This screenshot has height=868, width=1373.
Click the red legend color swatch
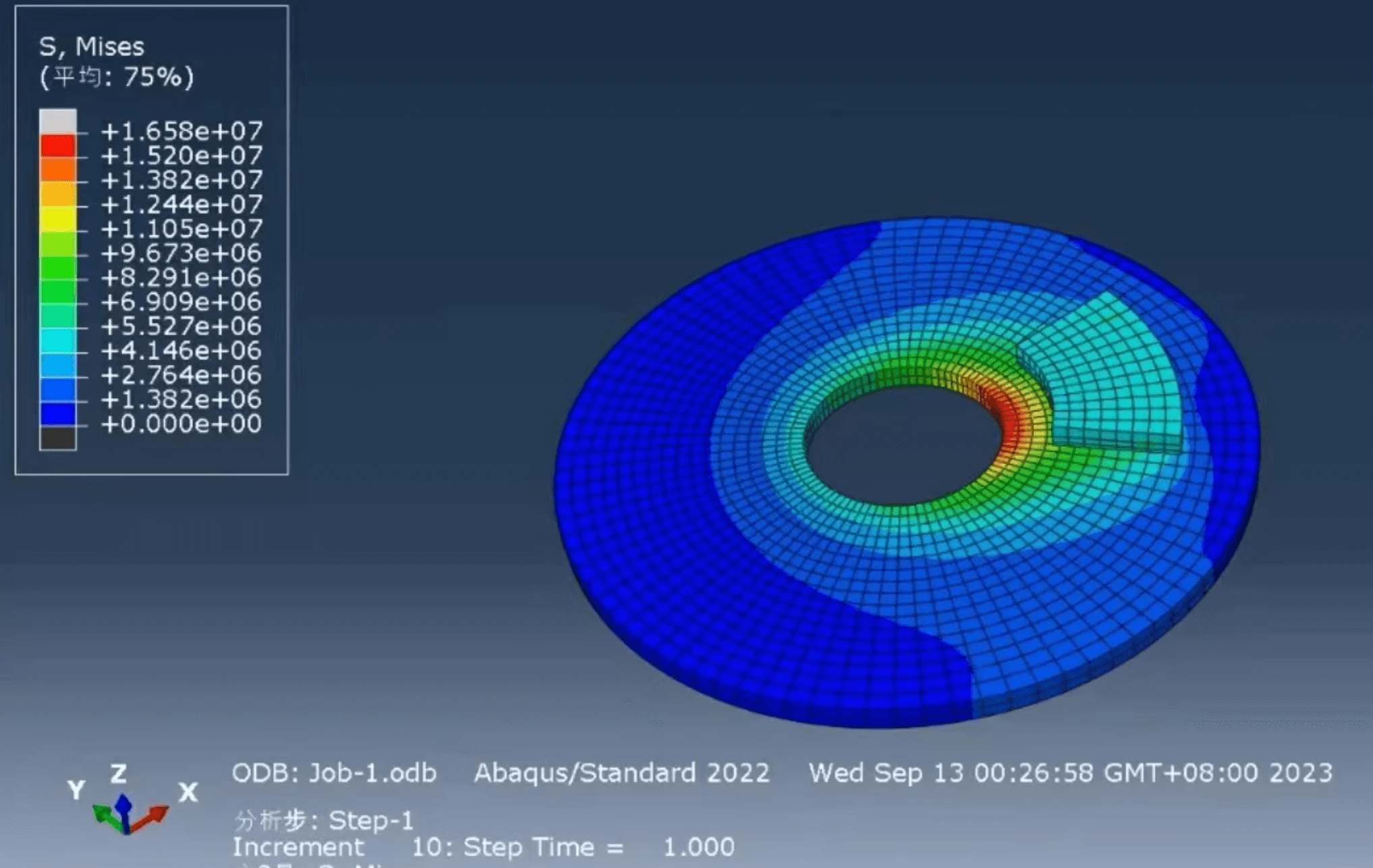tap(58, 146)
